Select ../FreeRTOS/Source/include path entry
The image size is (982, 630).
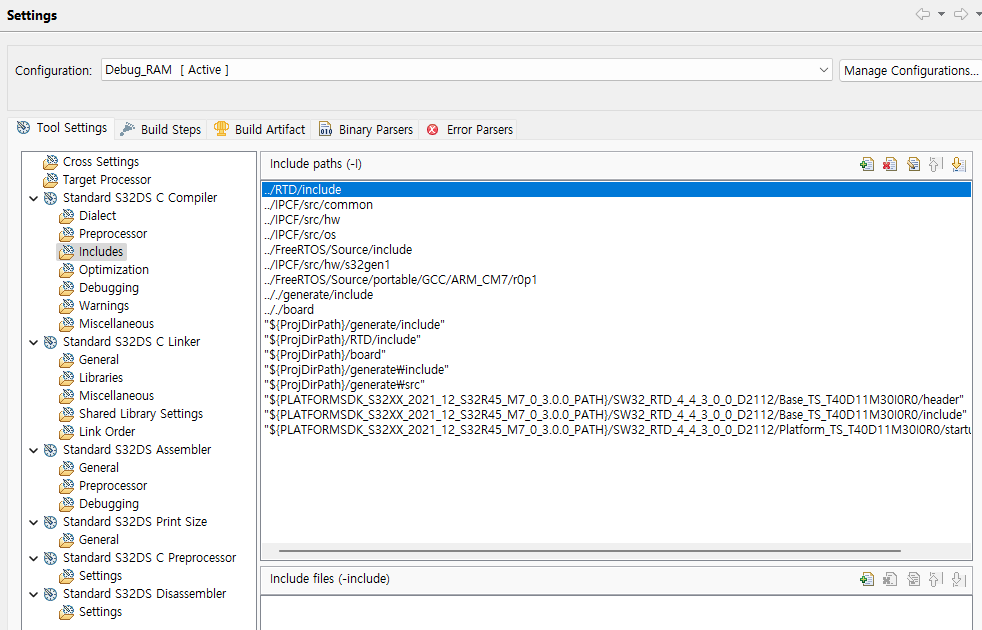point(616,250)
